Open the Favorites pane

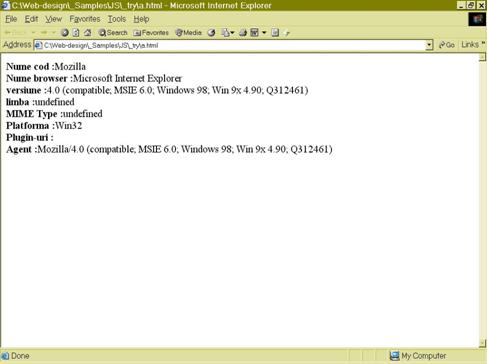151,33
